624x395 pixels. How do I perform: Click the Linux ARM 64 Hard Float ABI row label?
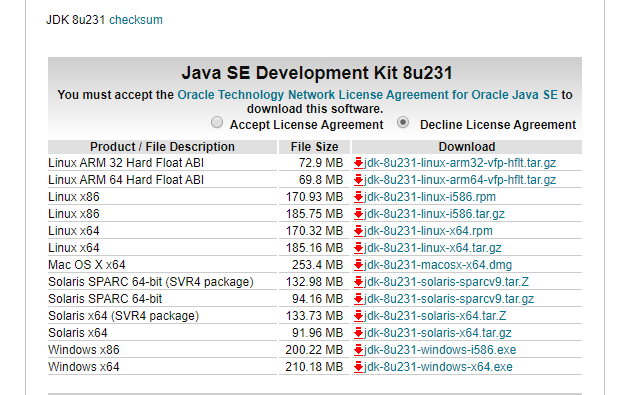[126, 180]
